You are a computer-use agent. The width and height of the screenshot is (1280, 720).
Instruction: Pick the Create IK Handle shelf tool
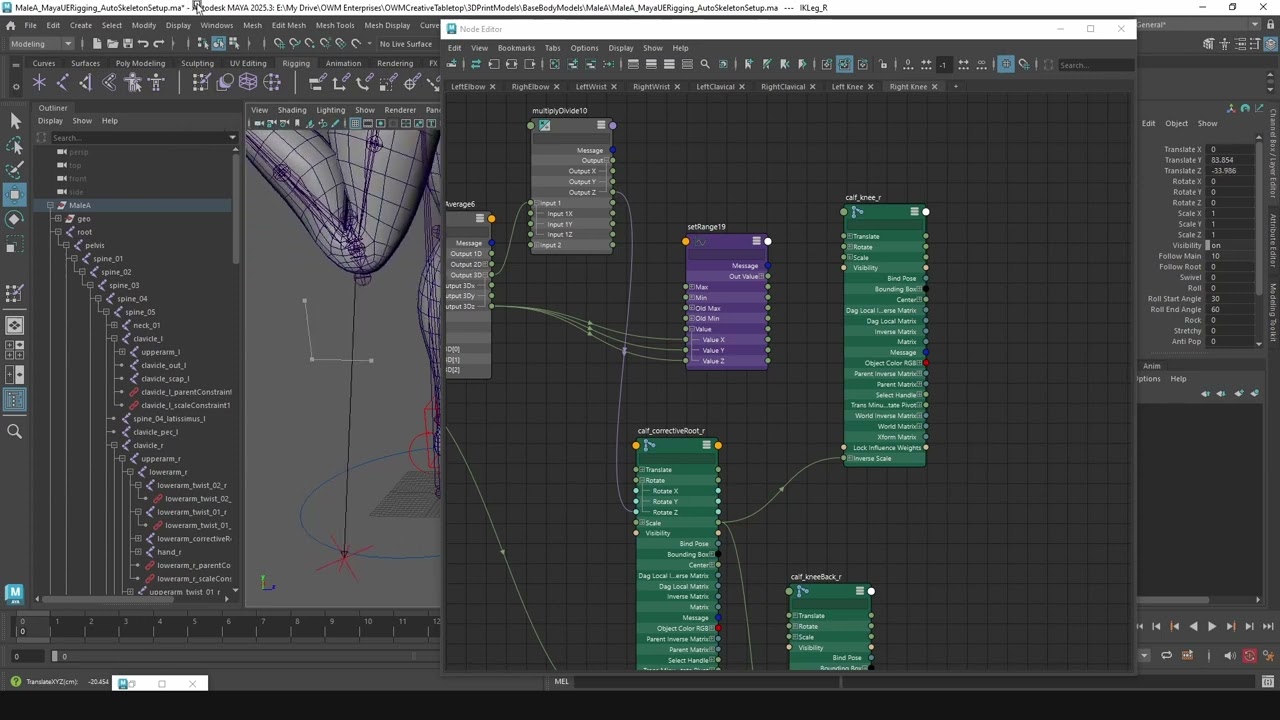point(86,83)
